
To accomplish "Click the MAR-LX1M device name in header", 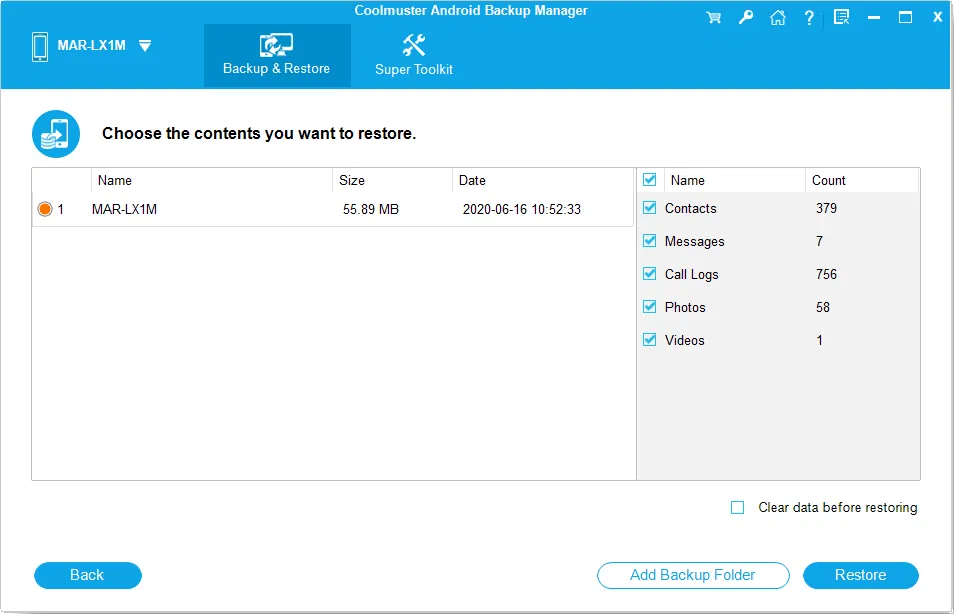I will (x=91, y=46).
